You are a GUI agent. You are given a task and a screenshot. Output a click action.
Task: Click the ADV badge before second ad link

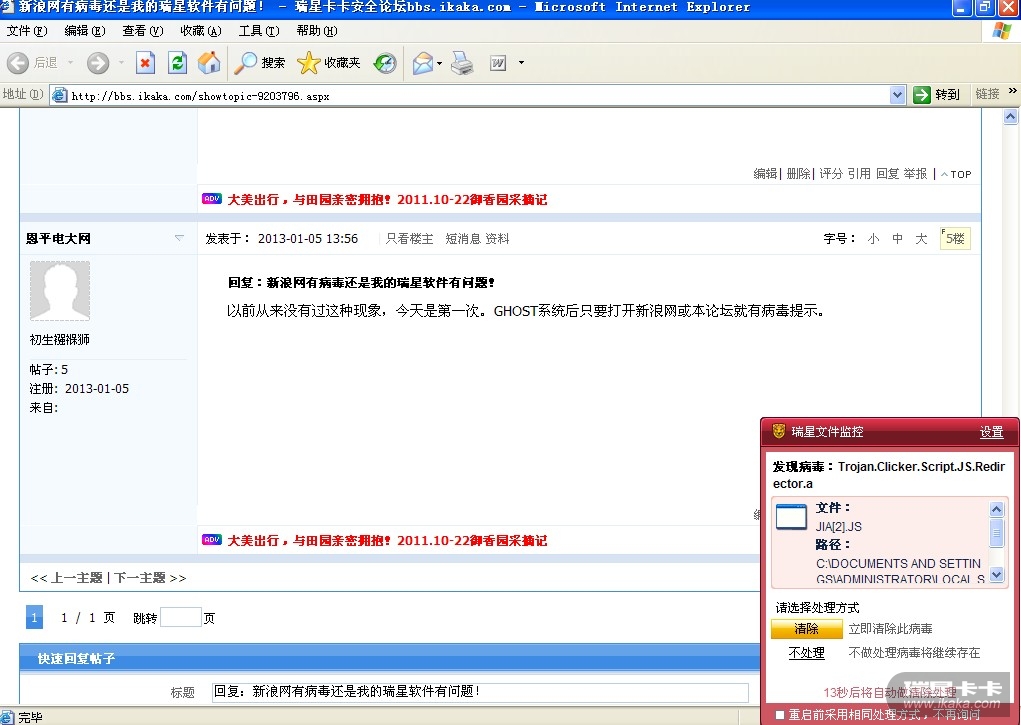tap(212, 539)
